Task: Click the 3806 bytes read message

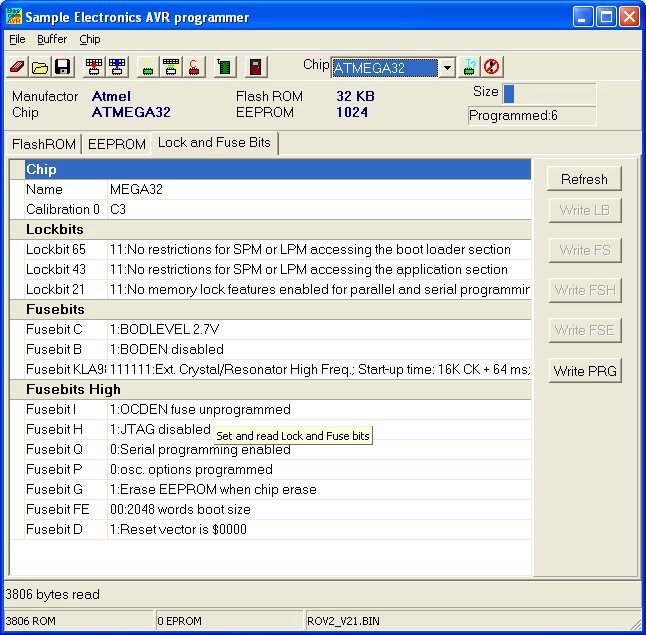Action: point(52,594)
